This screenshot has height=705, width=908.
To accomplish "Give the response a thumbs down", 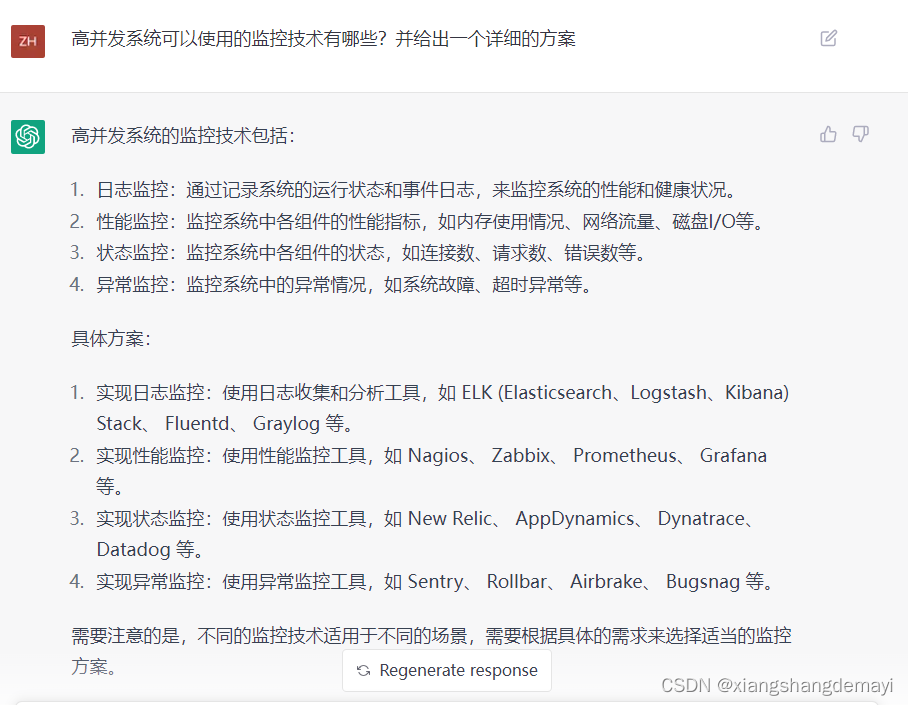I will tap(861, 134).
